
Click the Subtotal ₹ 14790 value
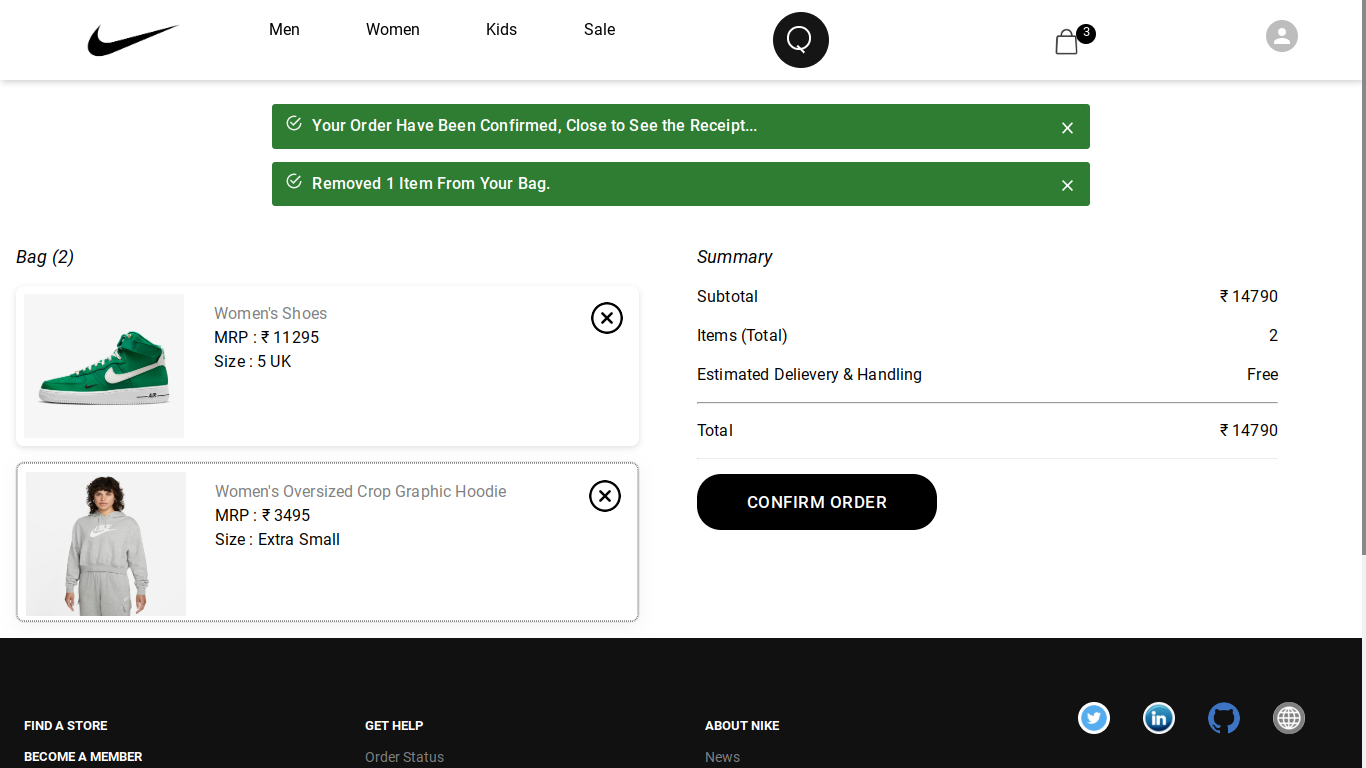point(1249,297)
